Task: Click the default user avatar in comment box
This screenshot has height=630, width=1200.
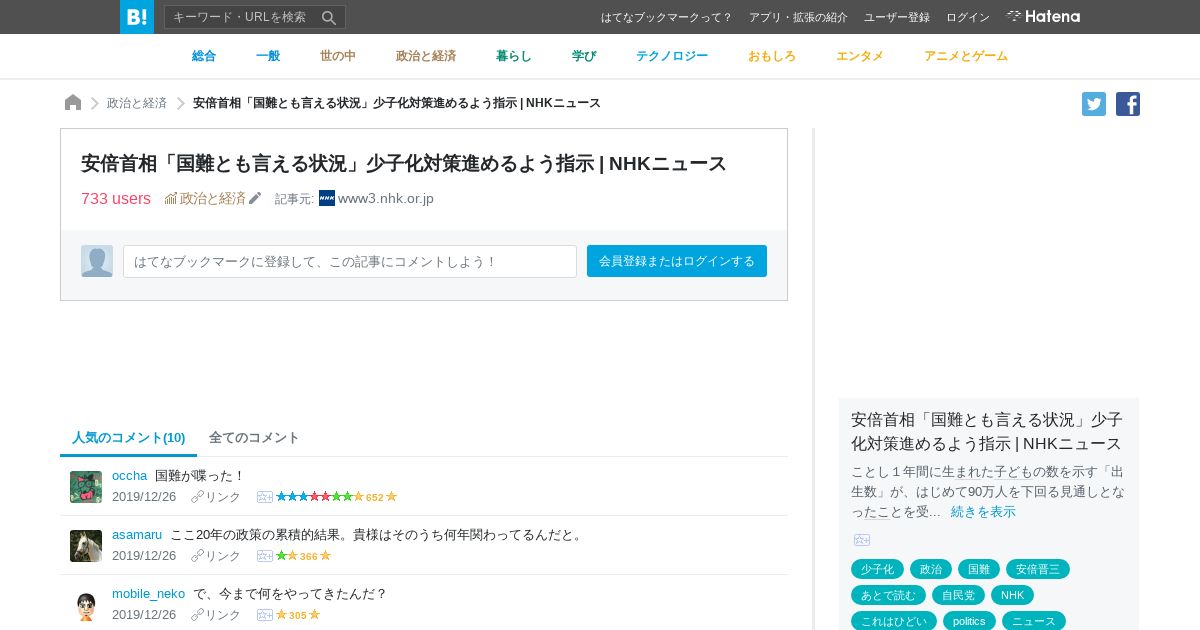Action: click(x=97, y=261)
